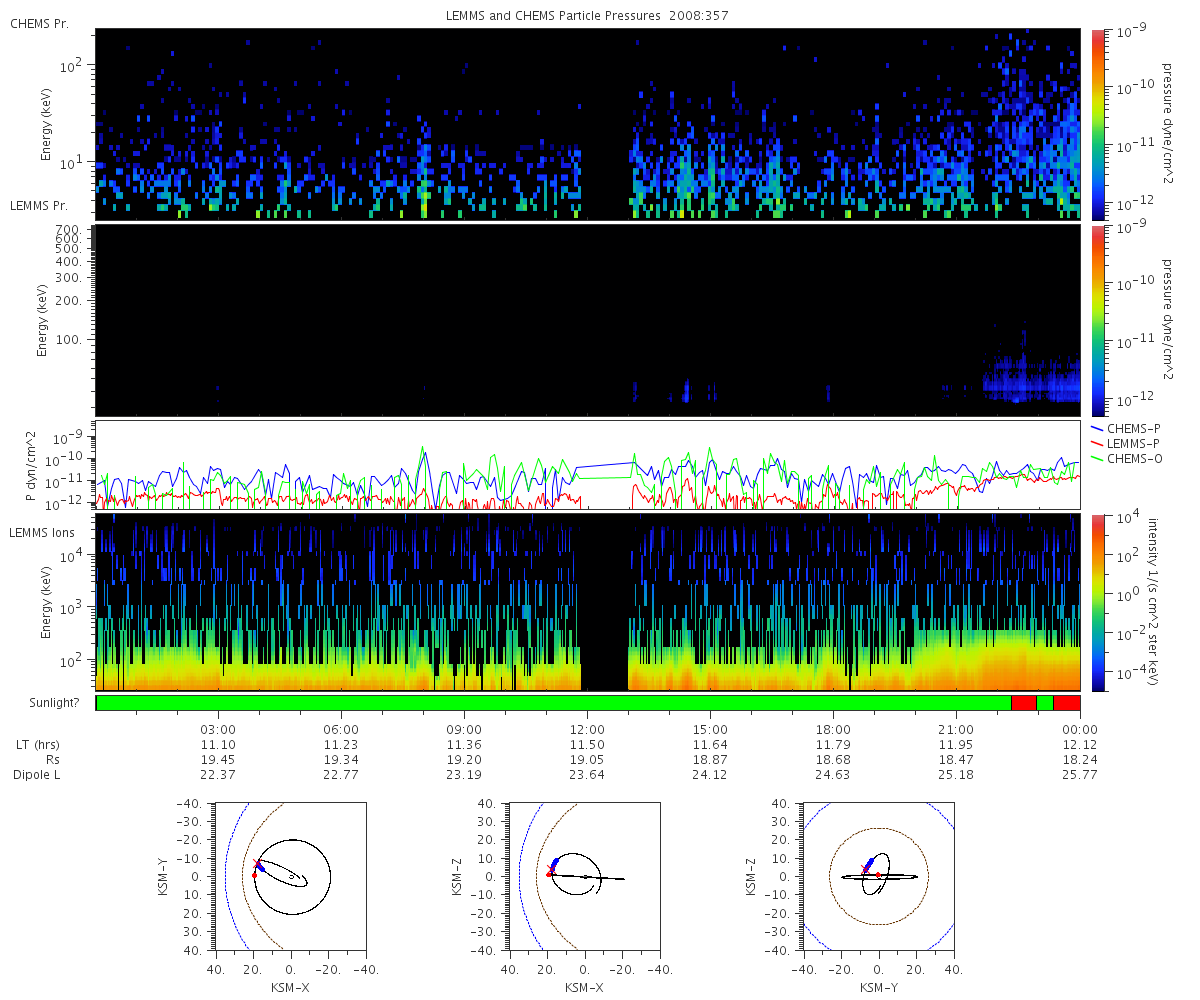The height and width of the screenshot is (1000, 1200).
Task: Select the 03:00 time tick label
Action: (218, 730)
